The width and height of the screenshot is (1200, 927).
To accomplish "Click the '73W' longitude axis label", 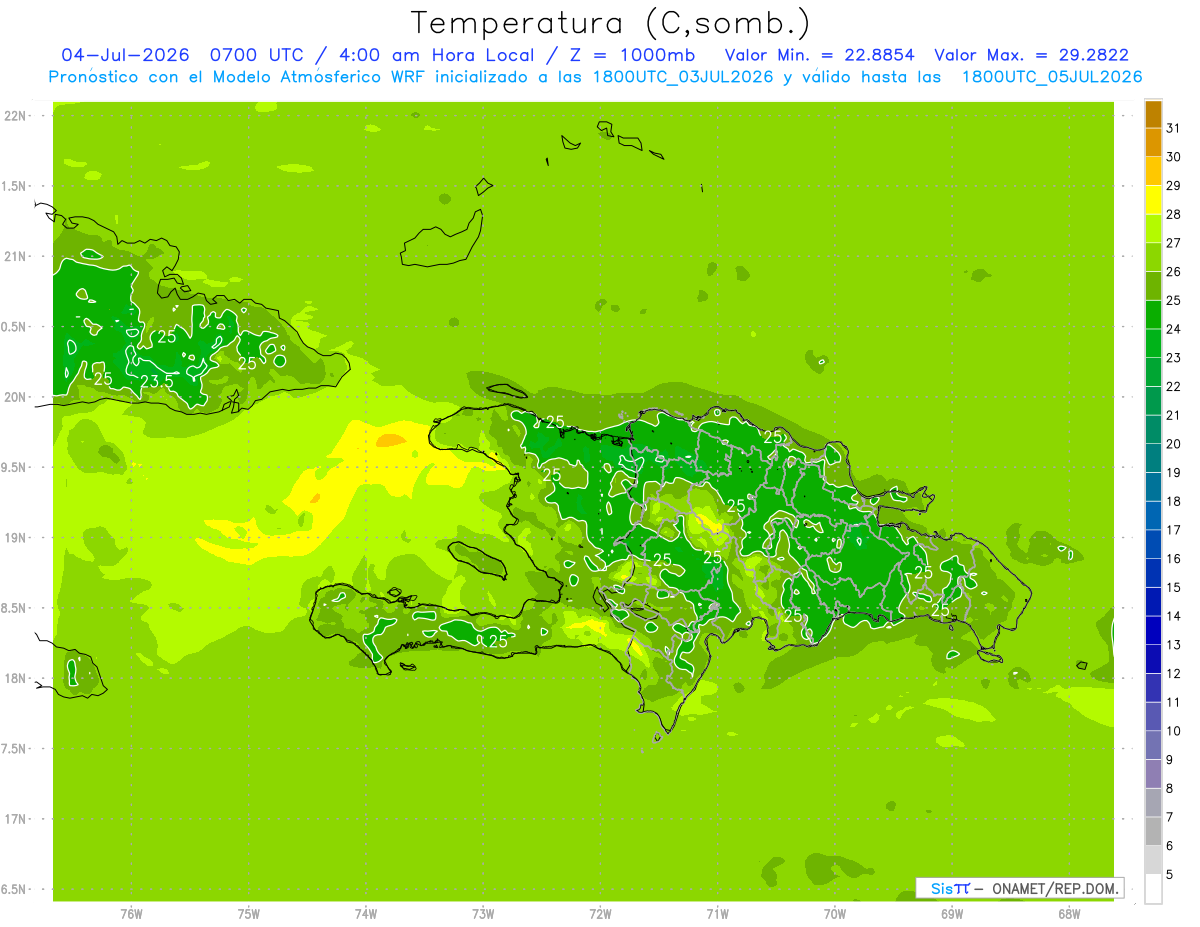I will [x=483, y=913].
